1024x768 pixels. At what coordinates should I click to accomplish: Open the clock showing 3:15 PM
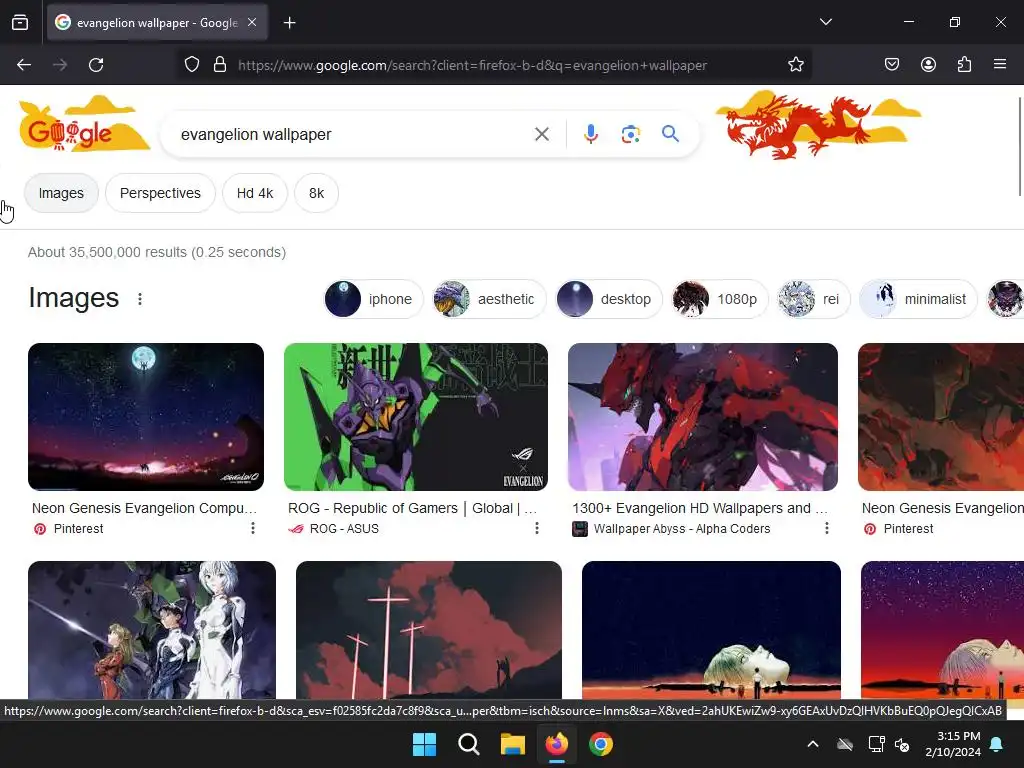[953, 744]
